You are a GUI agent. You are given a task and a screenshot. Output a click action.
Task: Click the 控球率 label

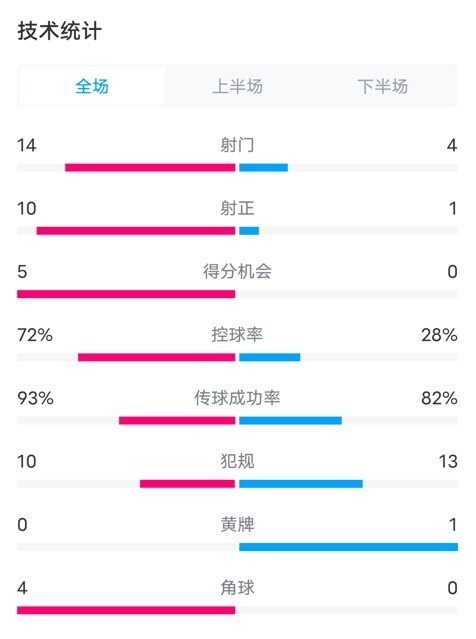(237, 335)
